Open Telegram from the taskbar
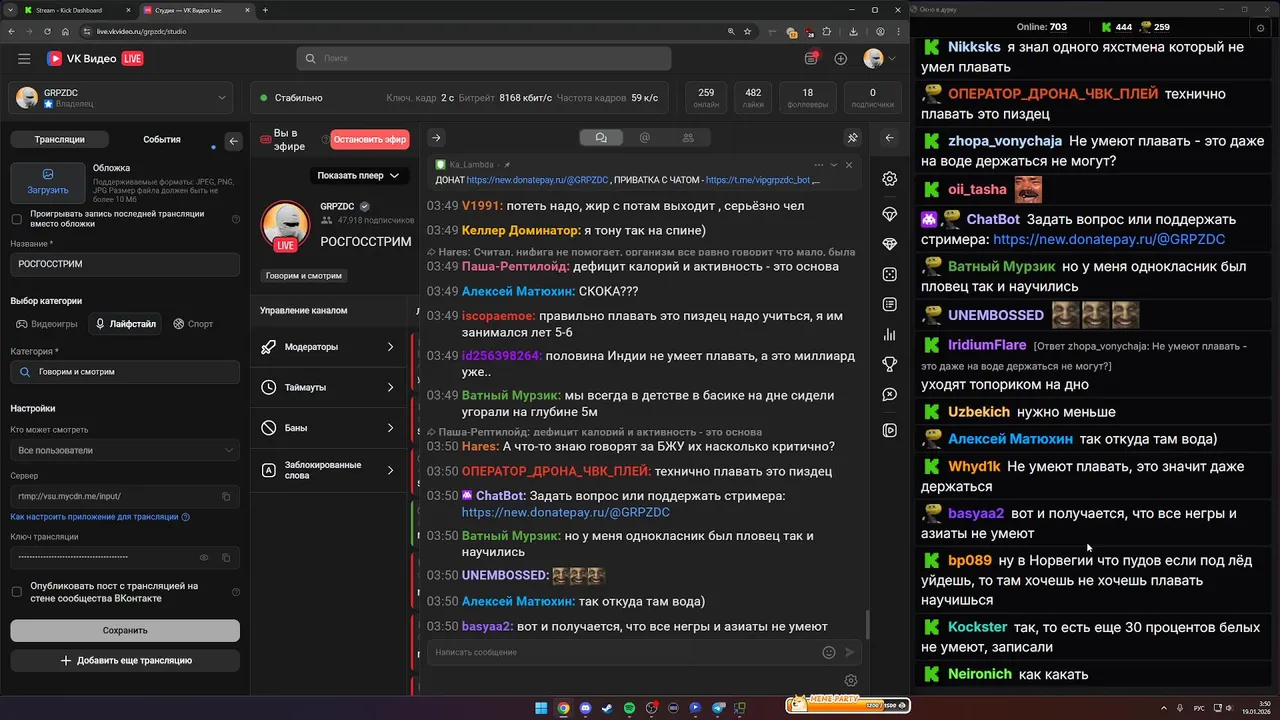This screenshot has height=720, width=1280. (718, 708)
